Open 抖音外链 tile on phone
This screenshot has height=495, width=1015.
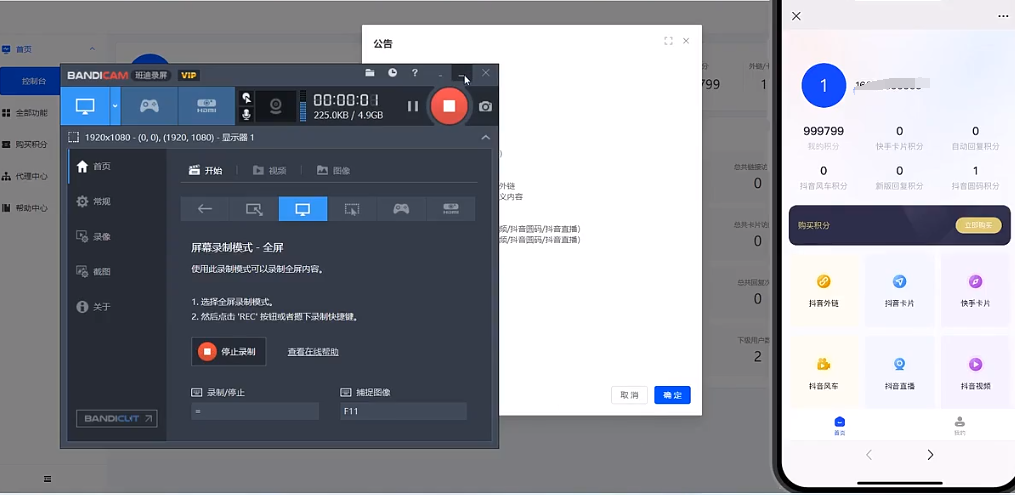[823, 289]
